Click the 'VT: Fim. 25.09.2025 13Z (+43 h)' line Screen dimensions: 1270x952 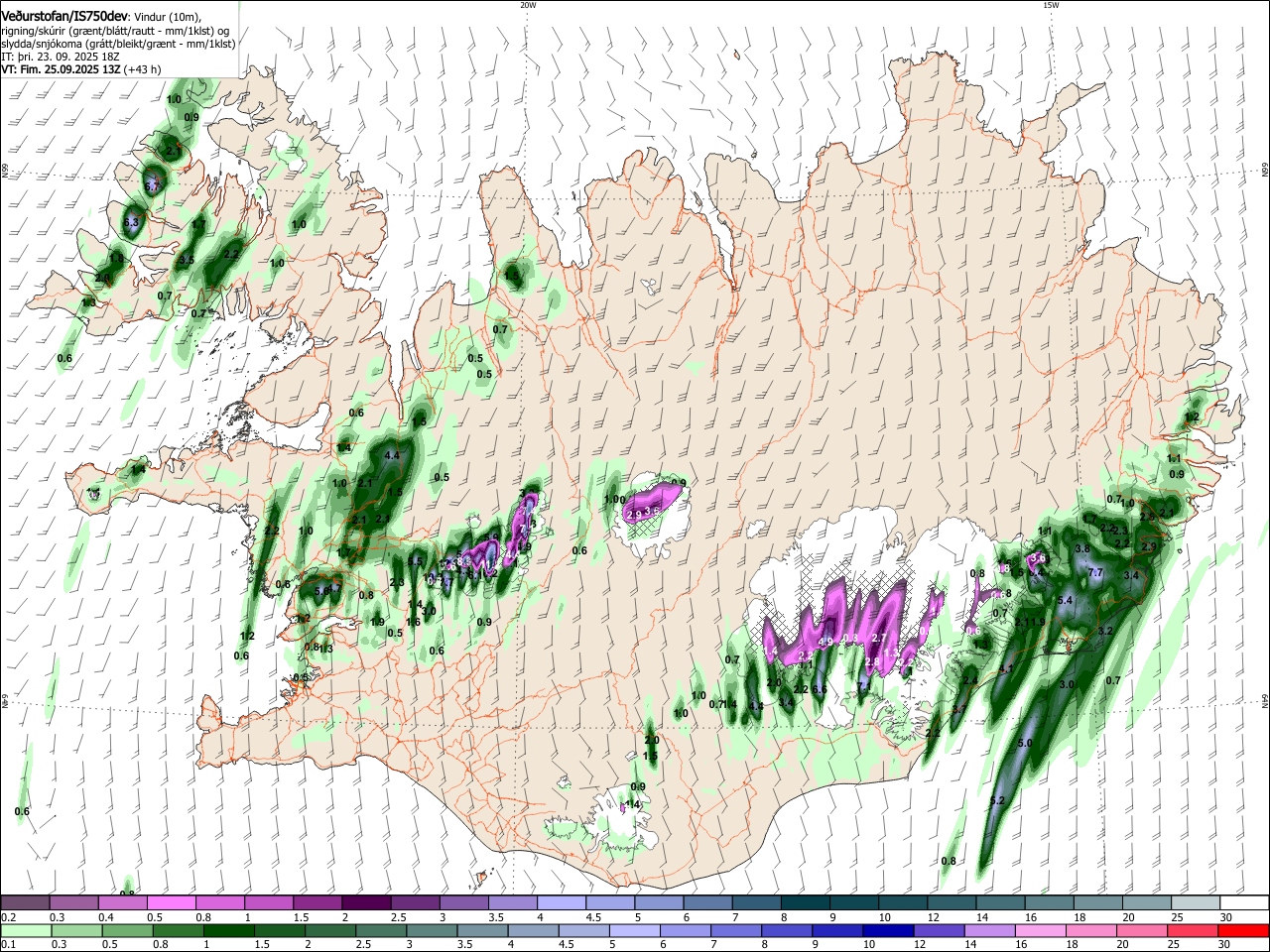(80, 70)
